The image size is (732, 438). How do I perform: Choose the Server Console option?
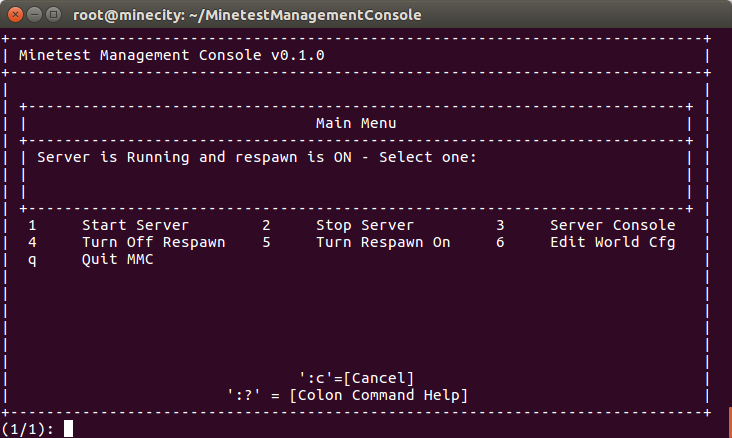[x=612, y=225]
